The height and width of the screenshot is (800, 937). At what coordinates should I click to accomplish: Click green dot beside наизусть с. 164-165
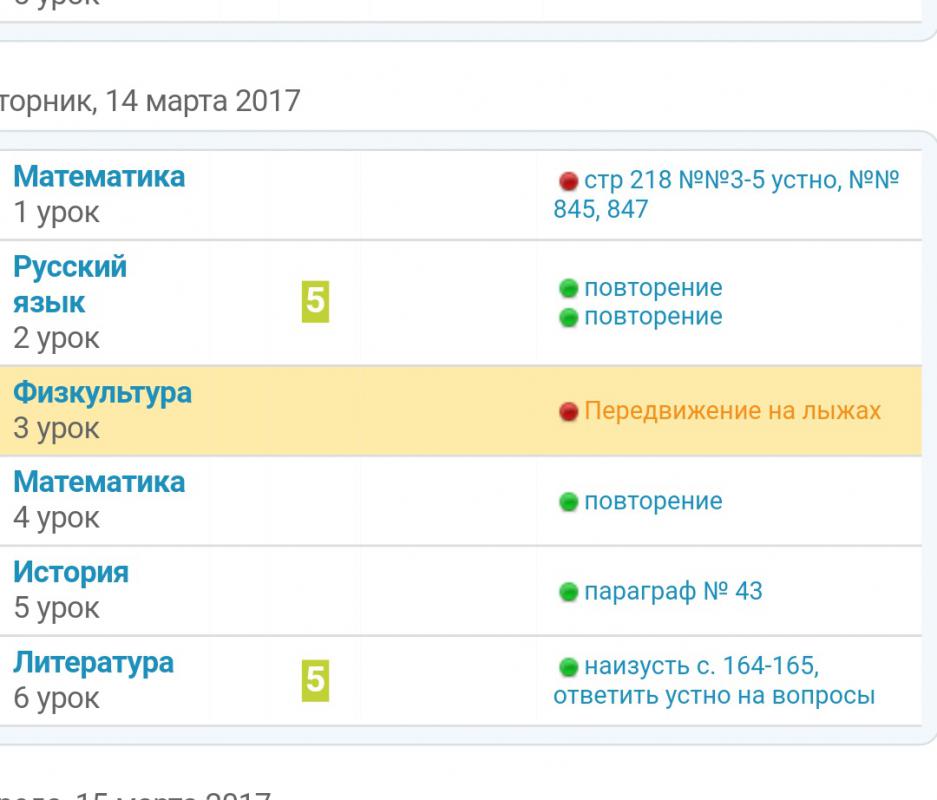point(569,667)
